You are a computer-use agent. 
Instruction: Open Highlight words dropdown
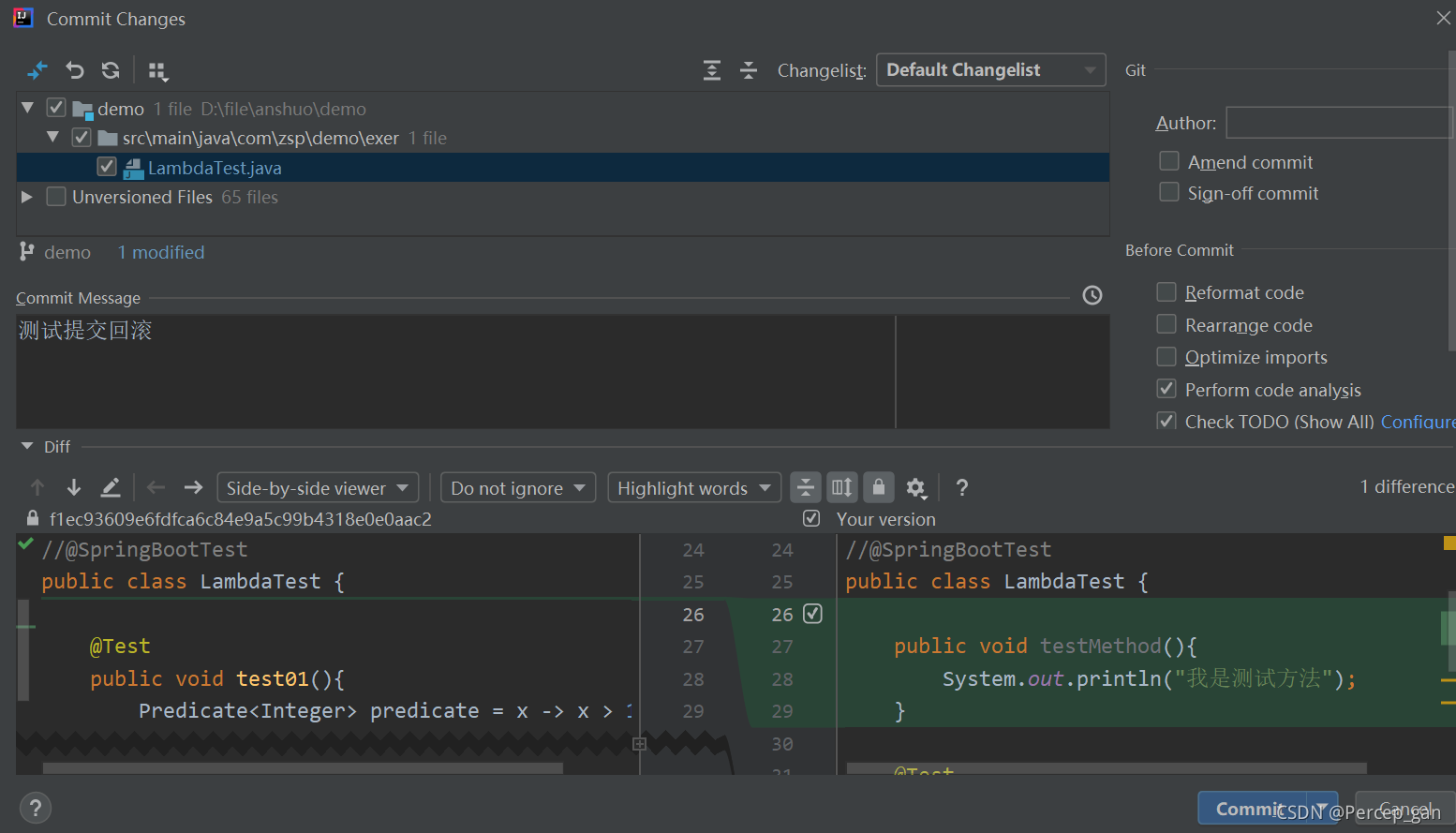coord(694,488)
